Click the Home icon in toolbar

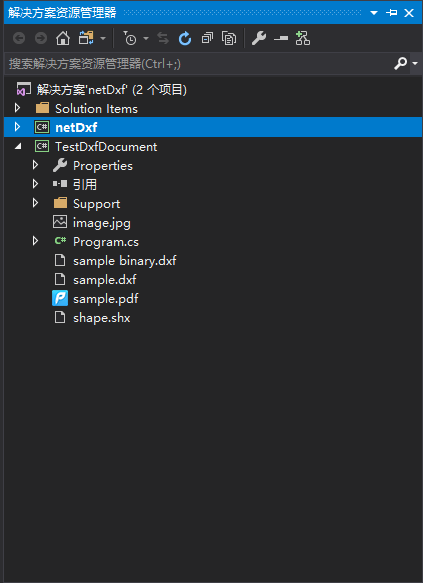coord(63,38)
